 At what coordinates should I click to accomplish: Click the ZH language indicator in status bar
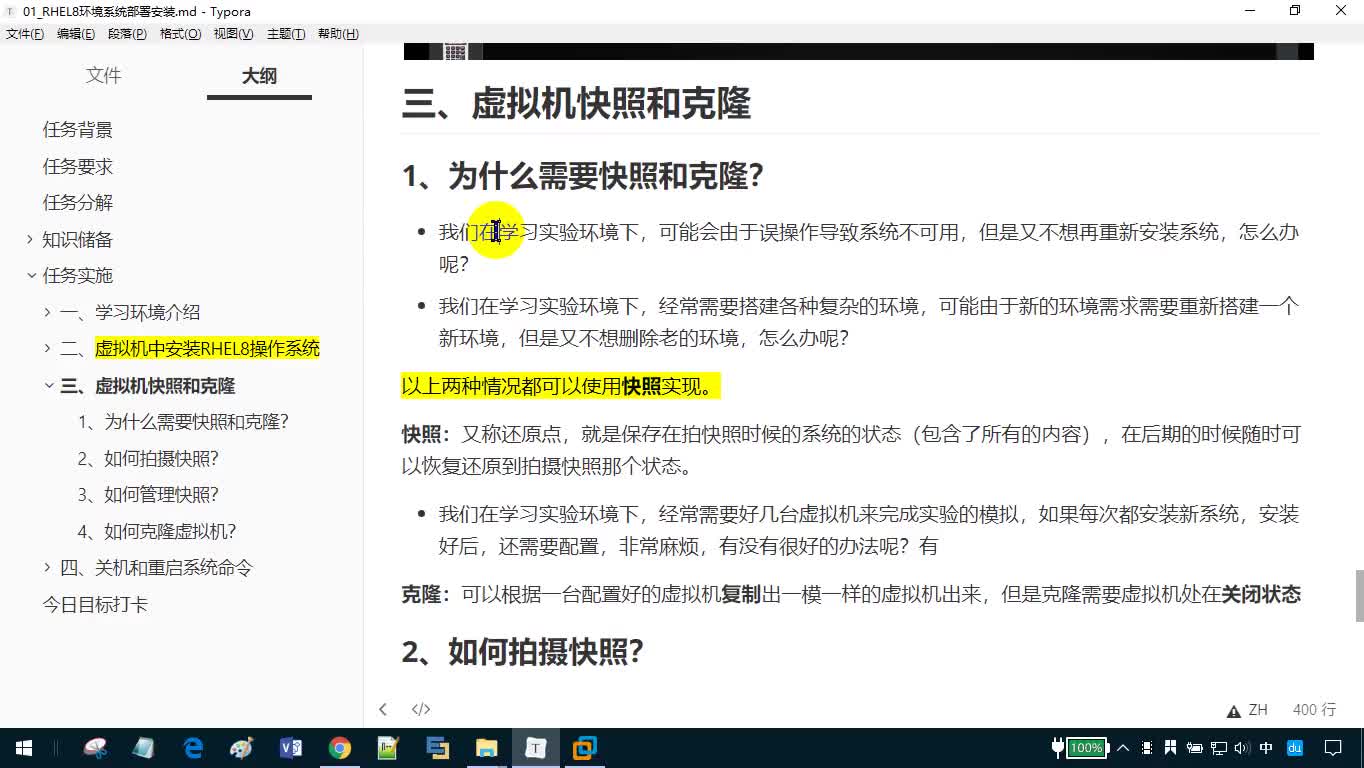click(x=1258, y=710)
